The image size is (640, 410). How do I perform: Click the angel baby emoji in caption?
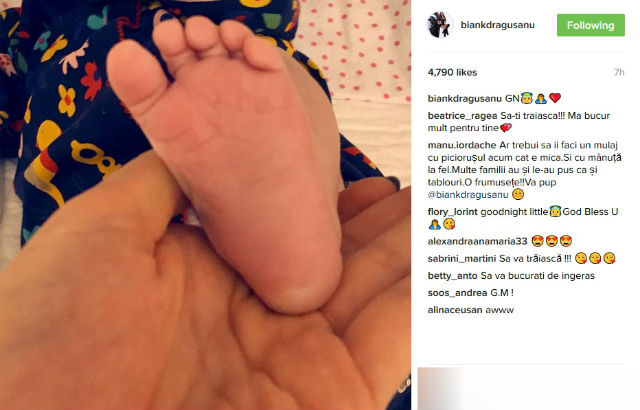527,98
